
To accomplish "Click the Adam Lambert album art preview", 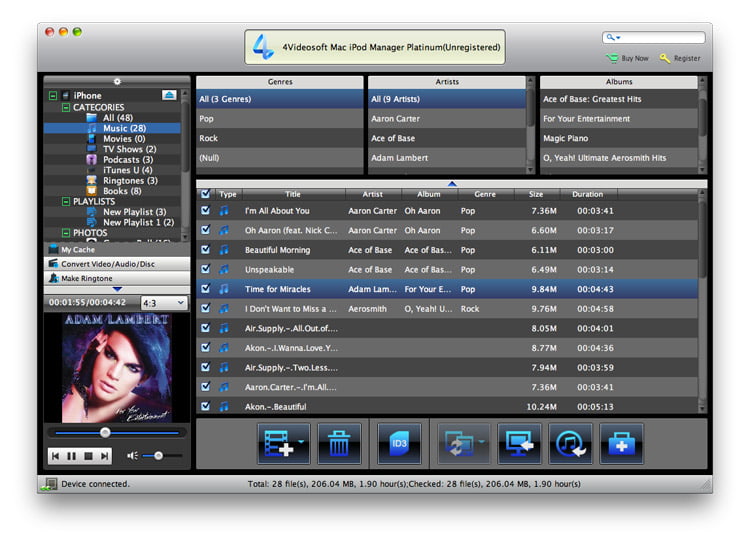I will pos(117,367).
